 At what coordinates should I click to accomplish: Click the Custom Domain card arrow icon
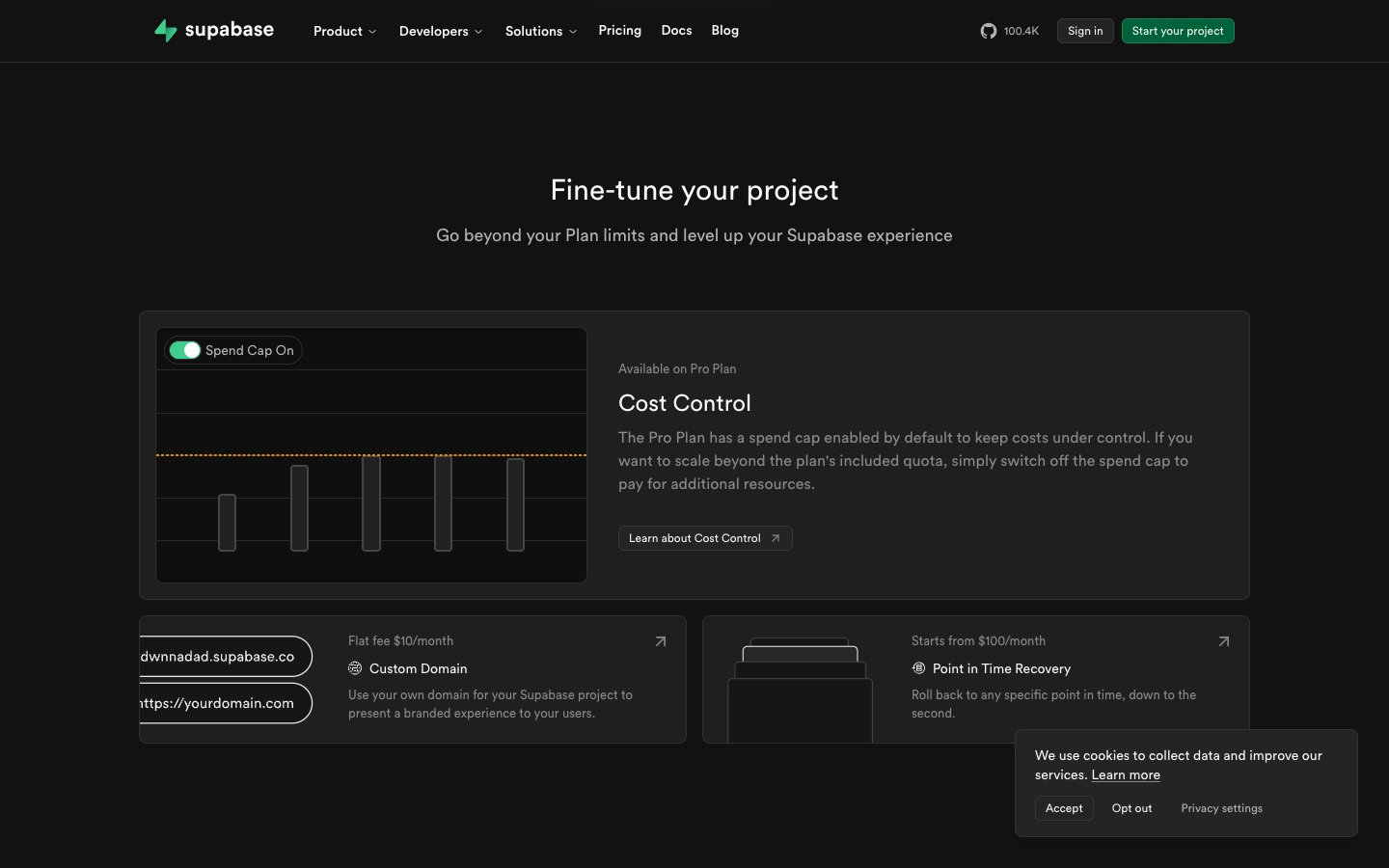tap(661, 641)
